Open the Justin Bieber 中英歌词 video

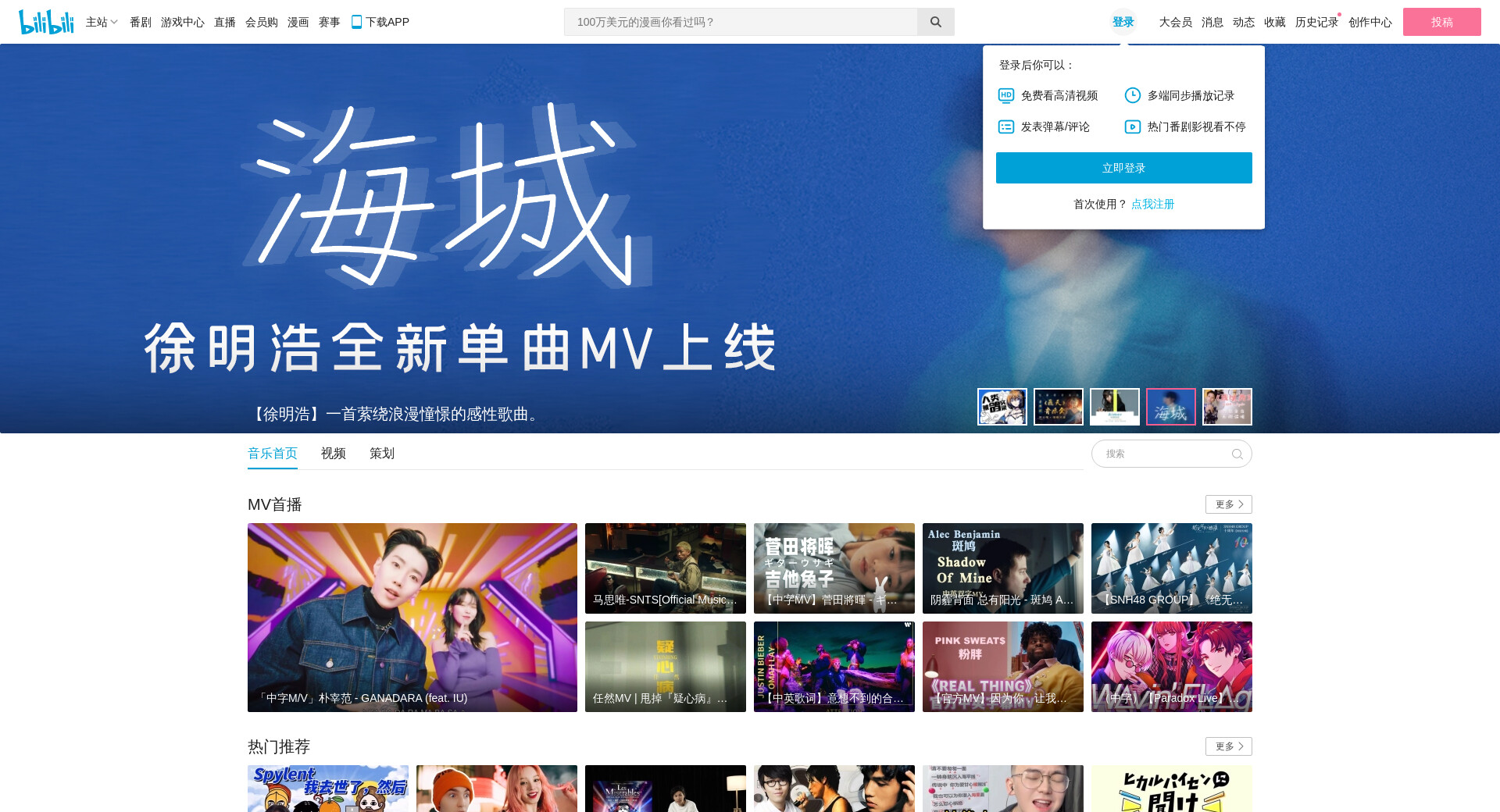click(x=834, y=667)
